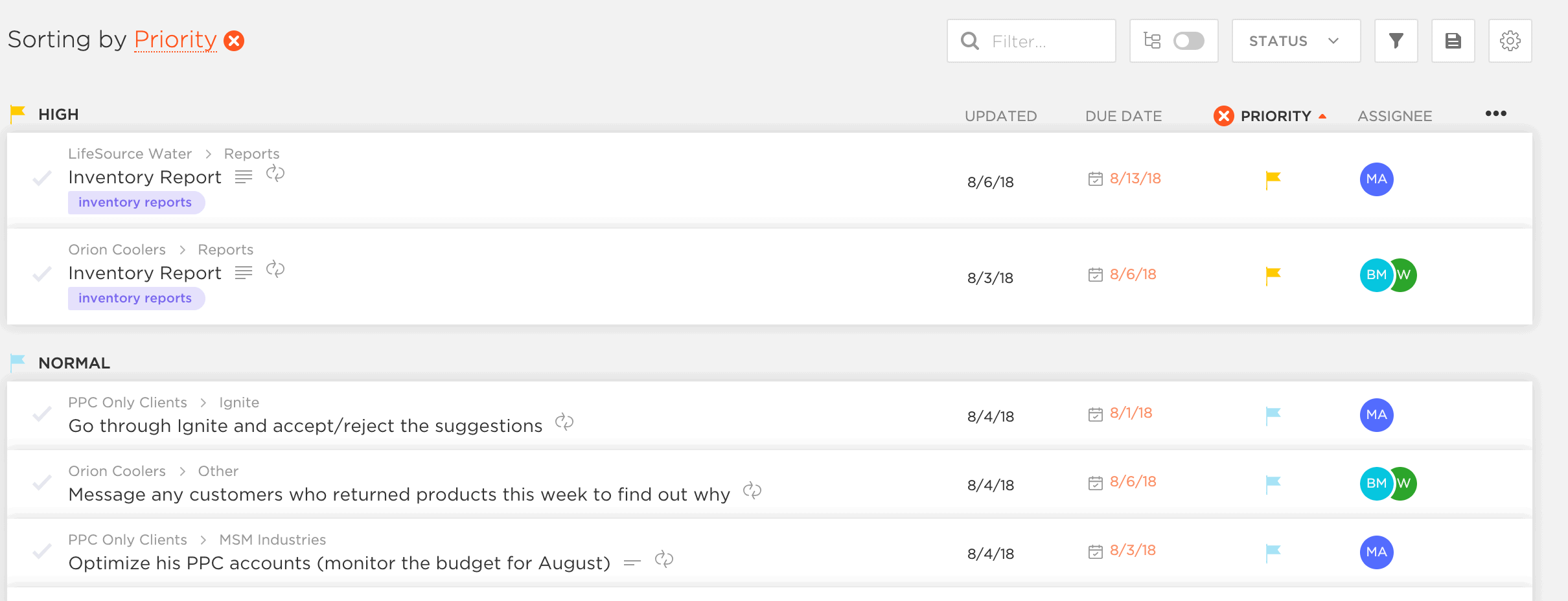Open the filter funnel icon

[1396, 41]
